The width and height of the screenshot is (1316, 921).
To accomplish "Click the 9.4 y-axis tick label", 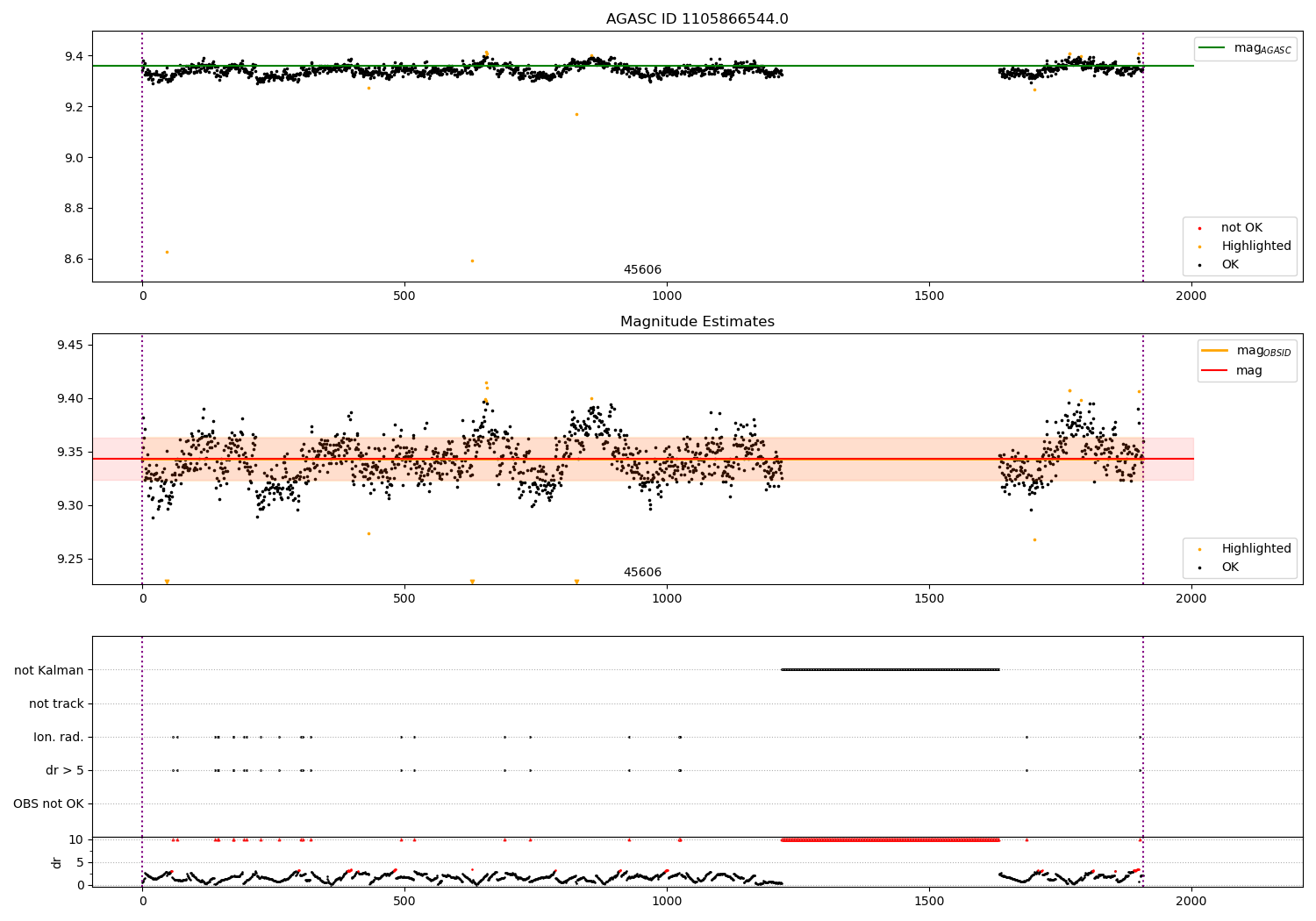I will click(73, 56).
